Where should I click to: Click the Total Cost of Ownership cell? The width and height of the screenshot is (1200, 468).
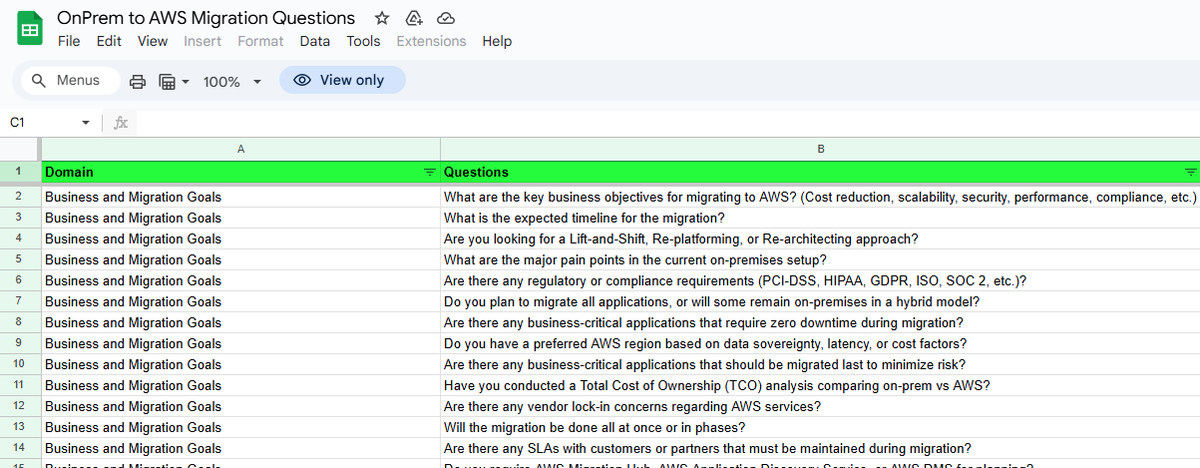click(820, 385)
